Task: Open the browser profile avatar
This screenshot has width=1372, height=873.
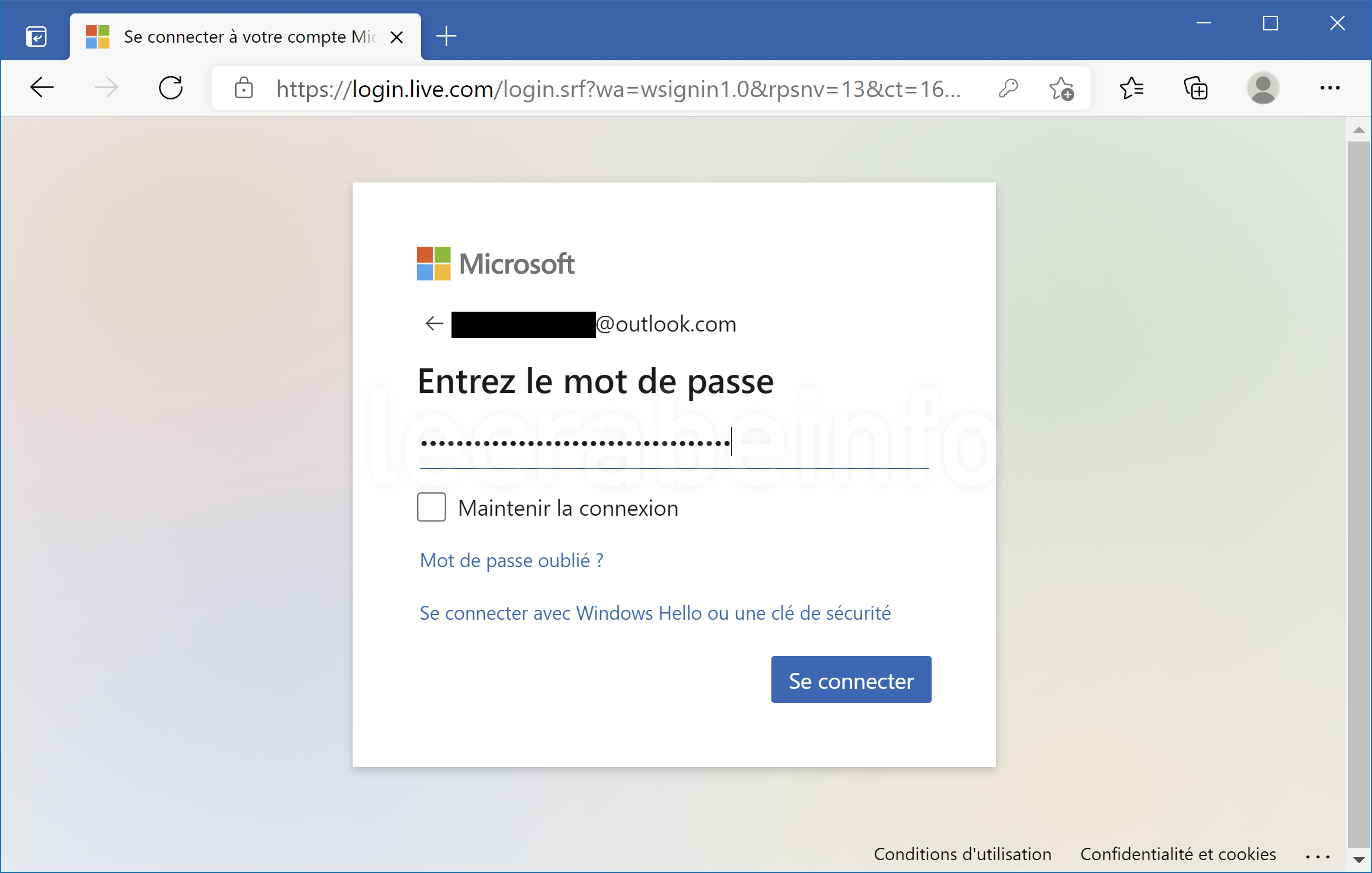Action: (x=1263, y=88)
